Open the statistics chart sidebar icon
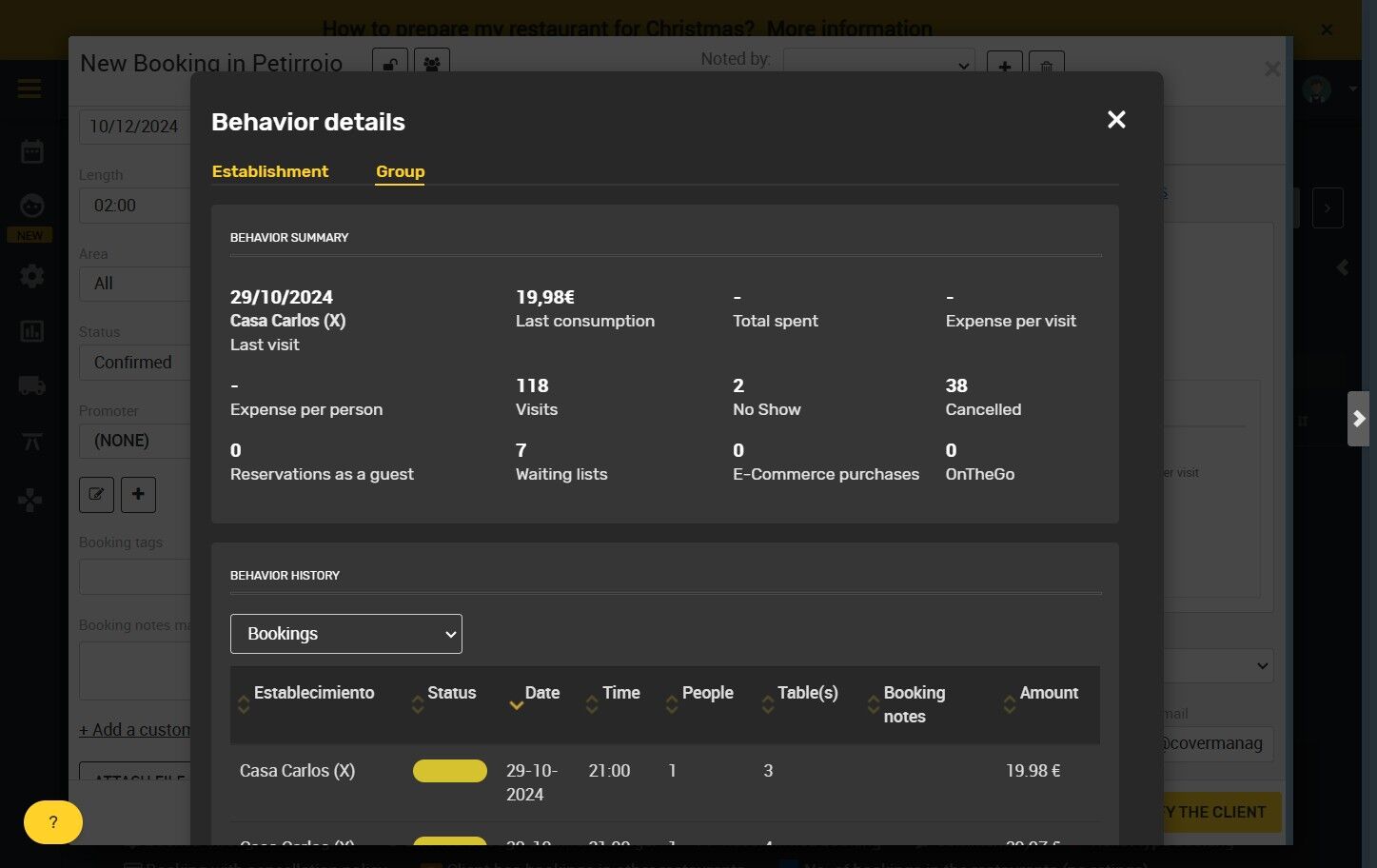This screenshot has height=868, width=1377. [32, 331]
